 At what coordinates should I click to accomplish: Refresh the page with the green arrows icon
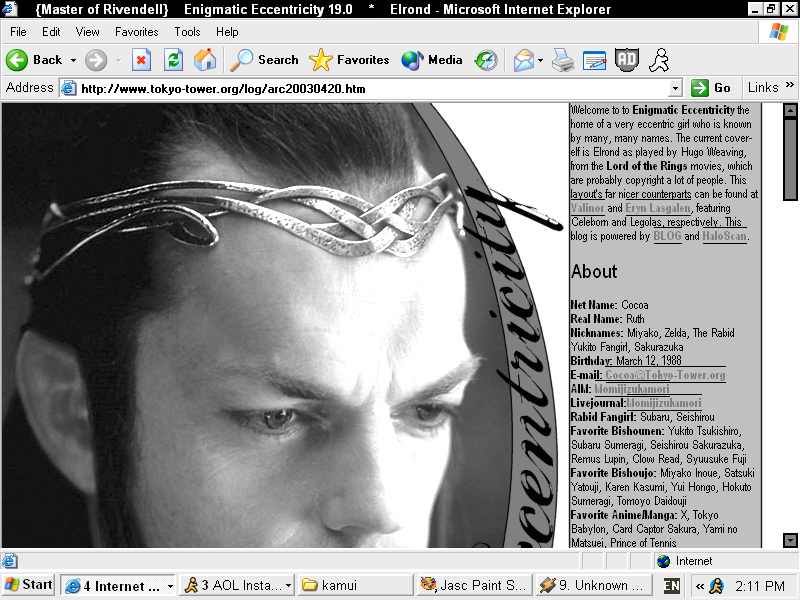click(173, 60)
